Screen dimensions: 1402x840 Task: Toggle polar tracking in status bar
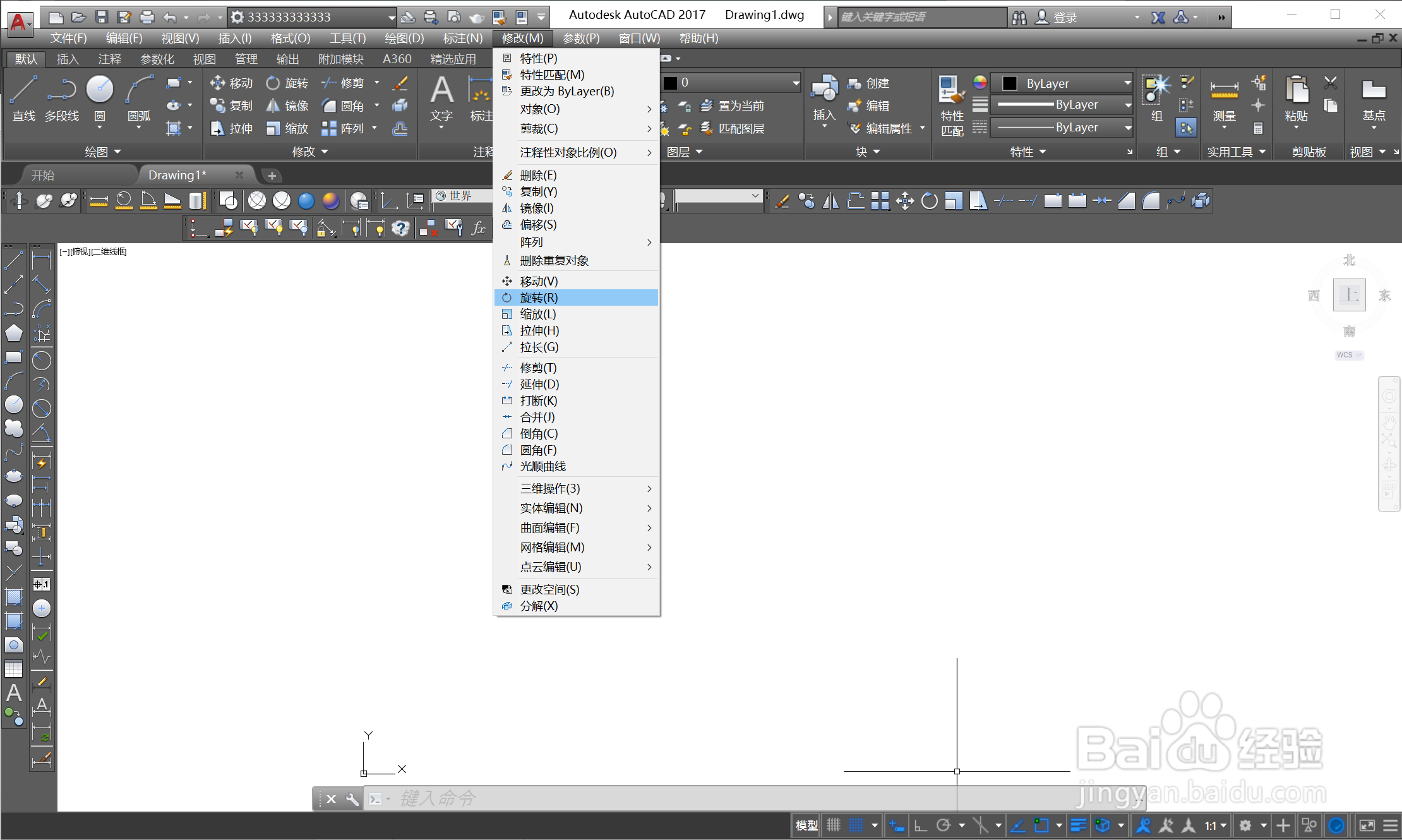944,825
